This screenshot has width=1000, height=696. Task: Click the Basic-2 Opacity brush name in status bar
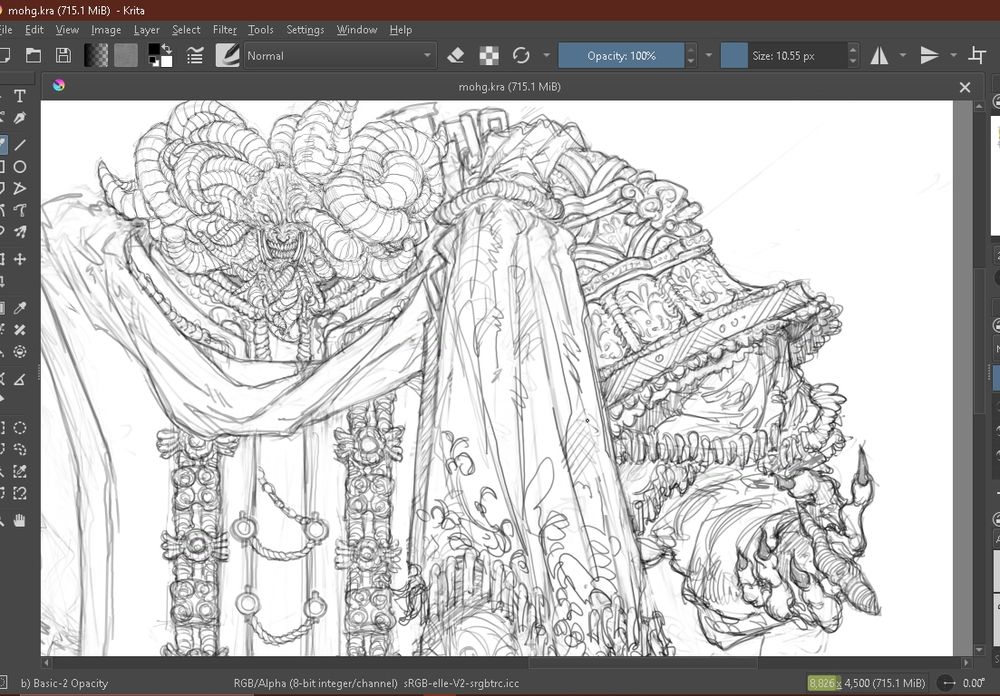[x=64, y=683]
